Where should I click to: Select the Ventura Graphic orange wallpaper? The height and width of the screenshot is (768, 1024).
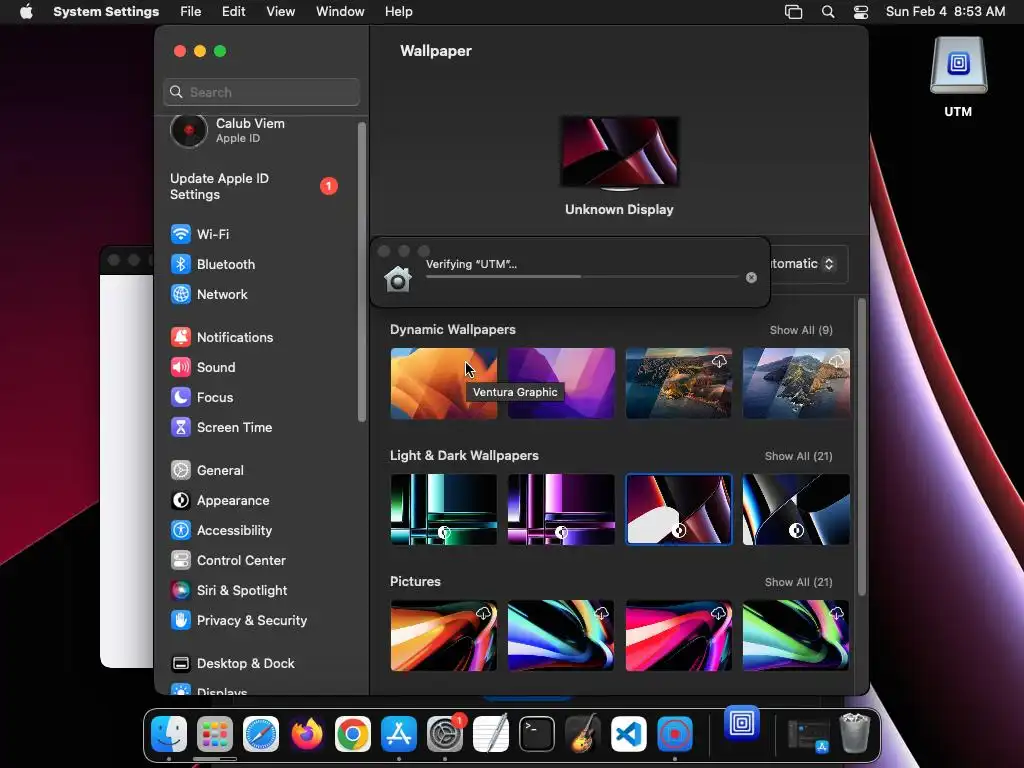tap(443, 383)
